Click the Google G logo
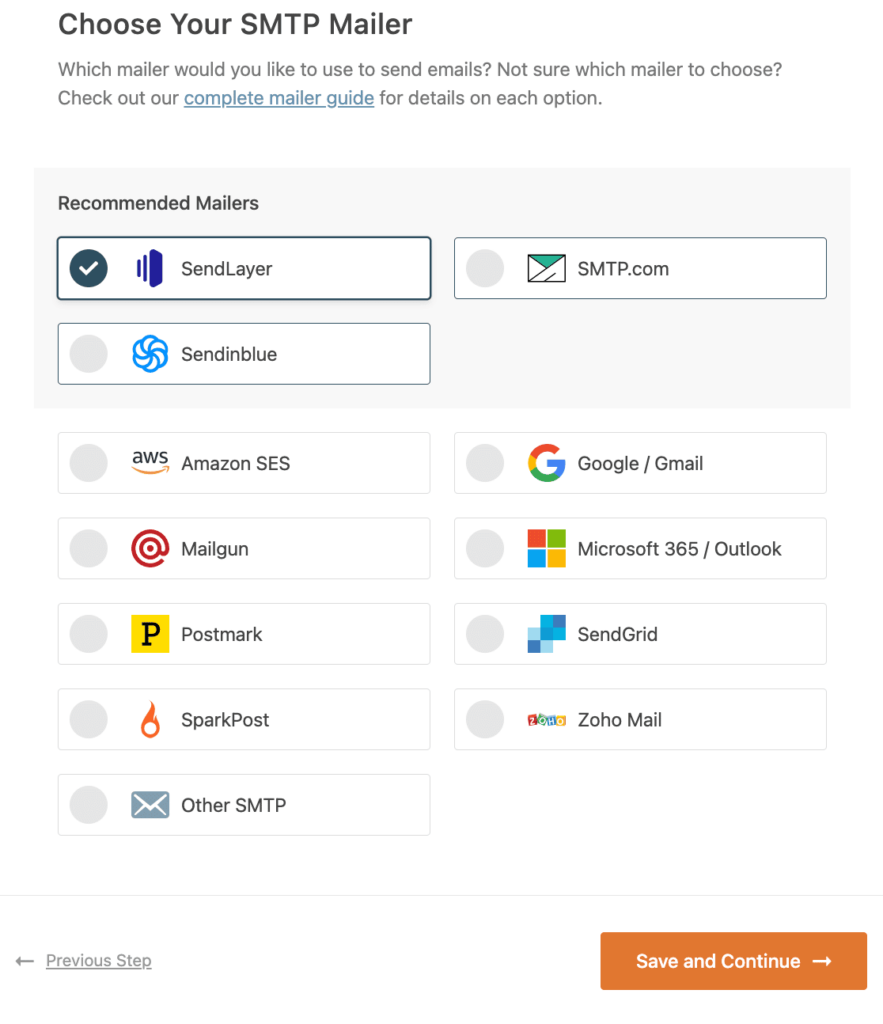The image size is (883, 1024). tap(546, 463)
